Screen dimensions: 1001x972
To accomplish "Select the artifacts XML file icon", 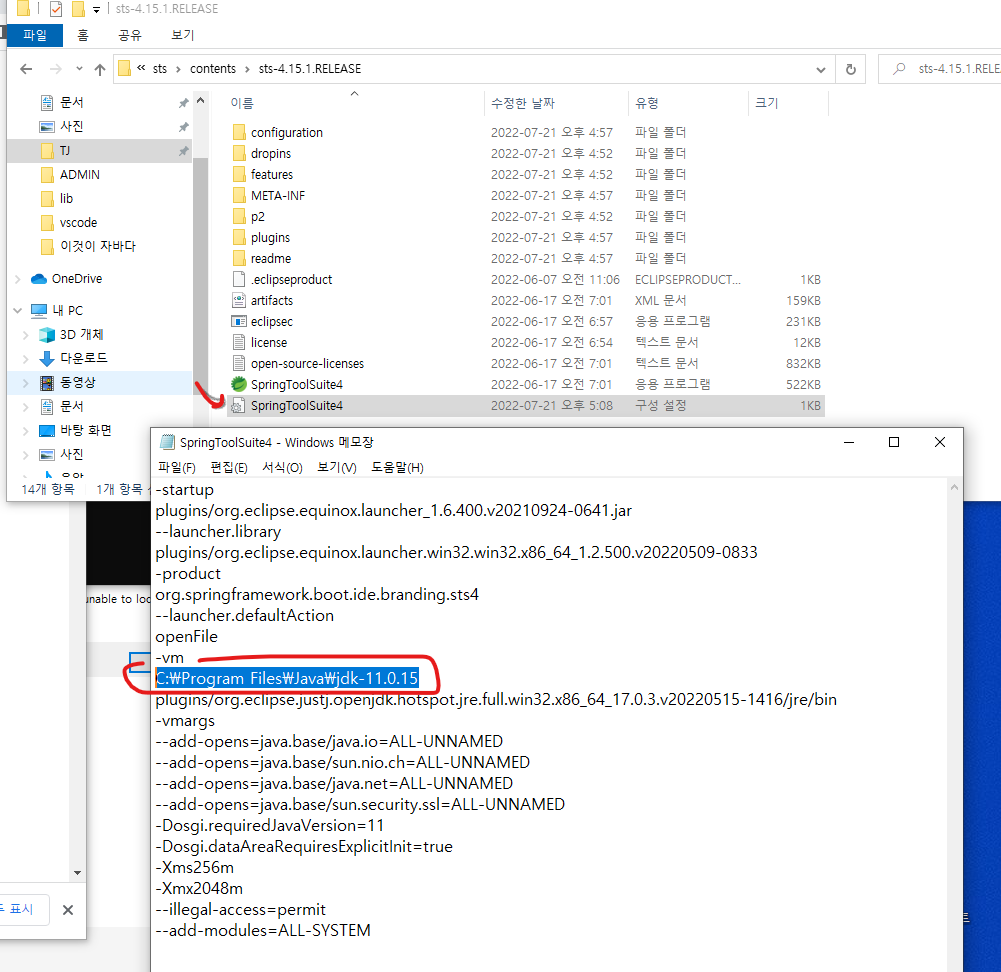I will click(239, 300).
